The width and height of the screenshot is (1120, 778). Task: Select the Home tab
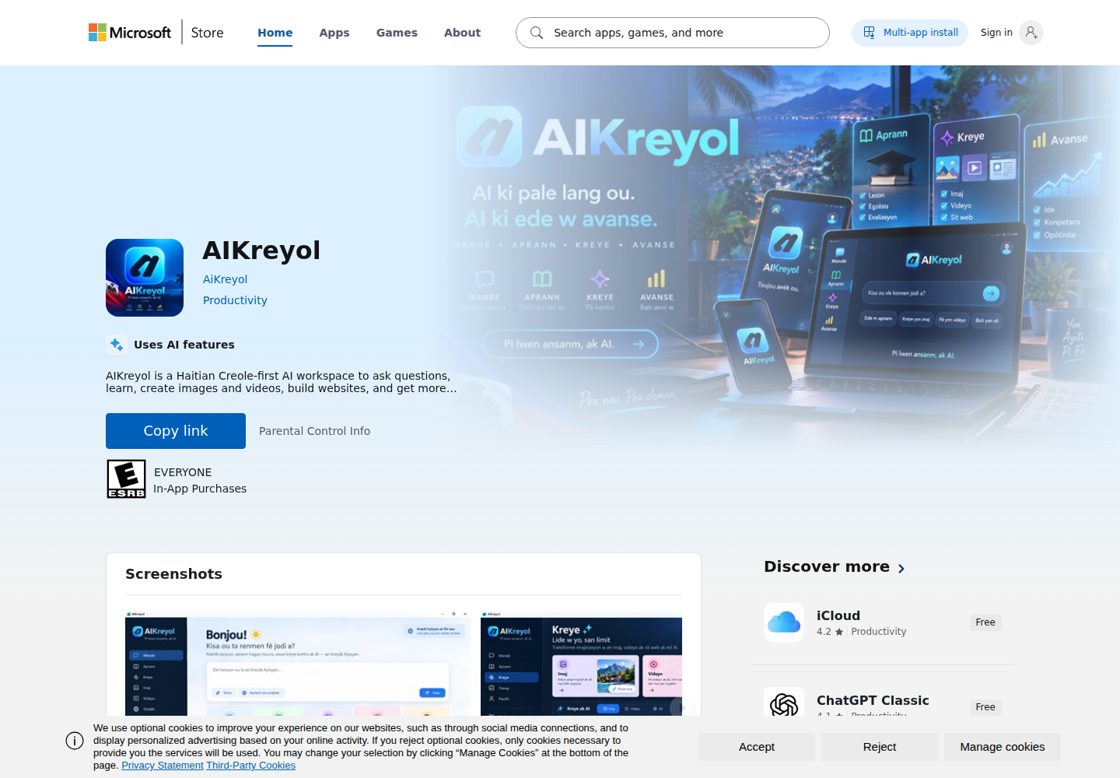[275, 32]
